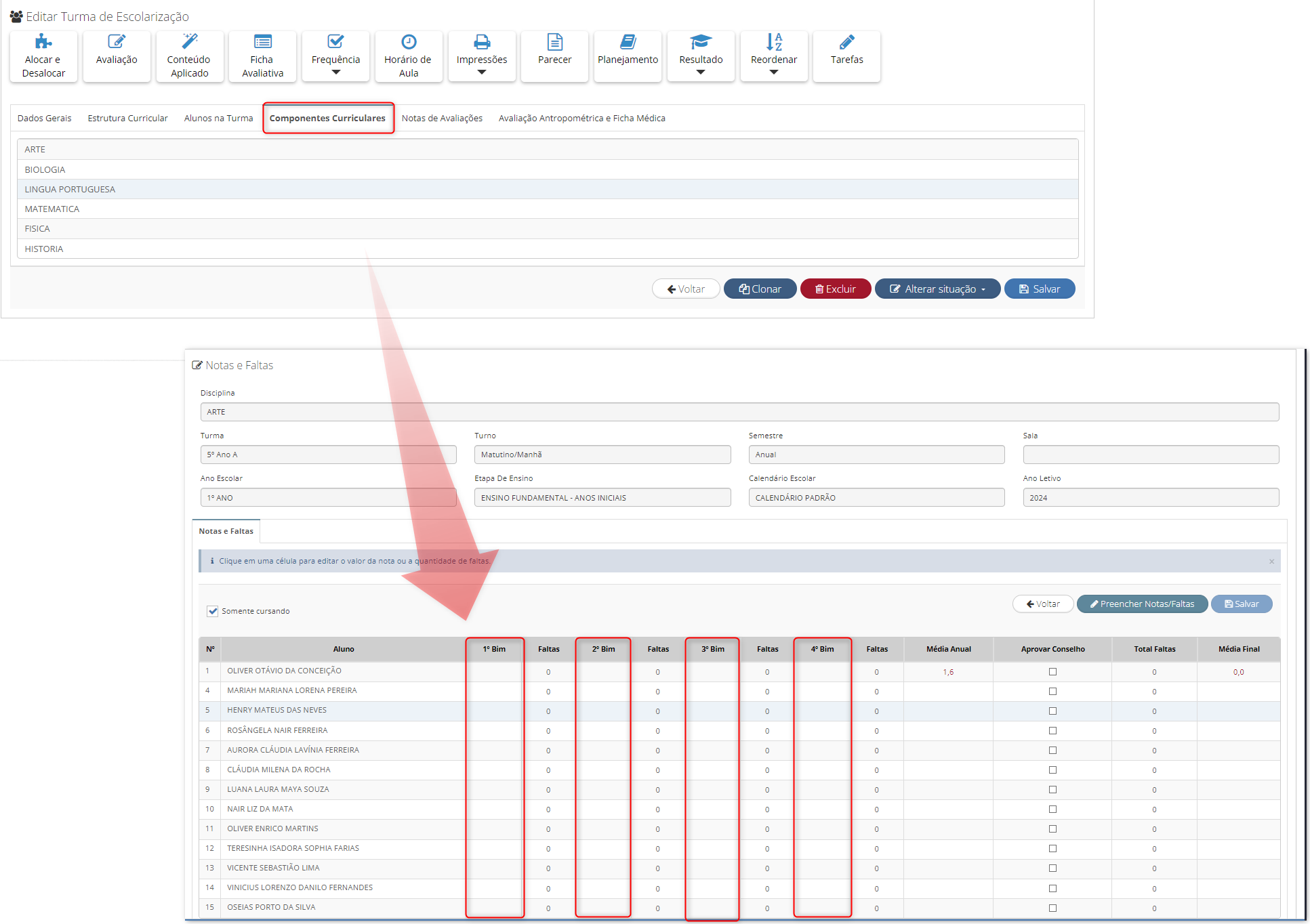Click the Avaliação edit icon
1310x924 pixels.
pyautogui.click(x=117, y=42)
